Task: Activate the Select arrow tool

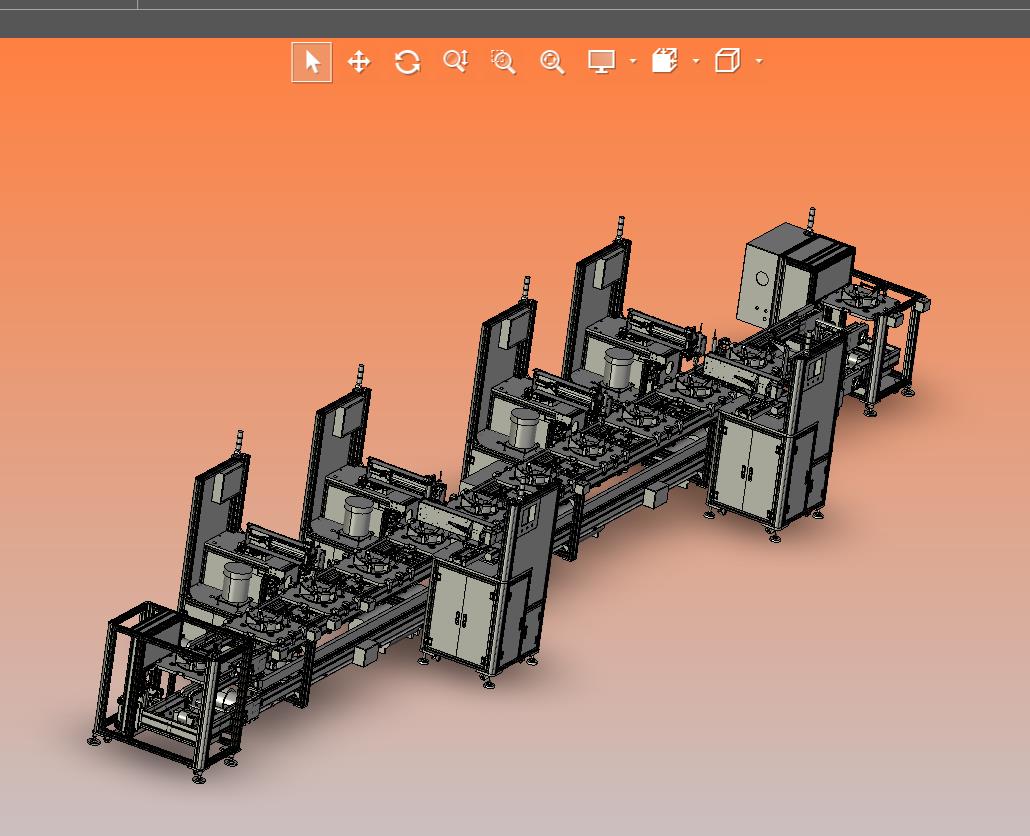Action: coord(311,62)
